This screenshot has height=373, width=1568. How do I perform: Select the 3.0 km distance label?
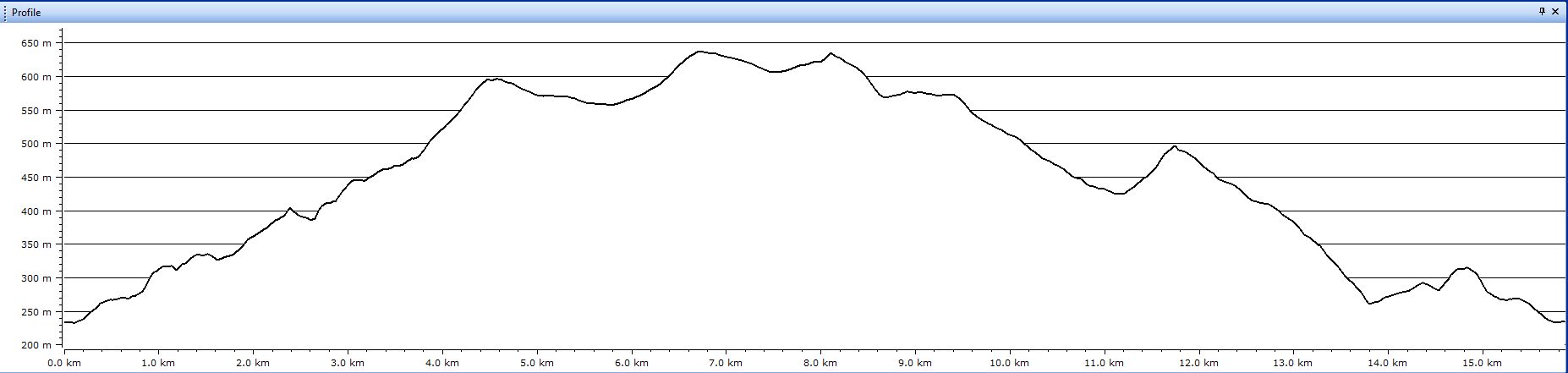pyautogui.click(x=348, y=363)
